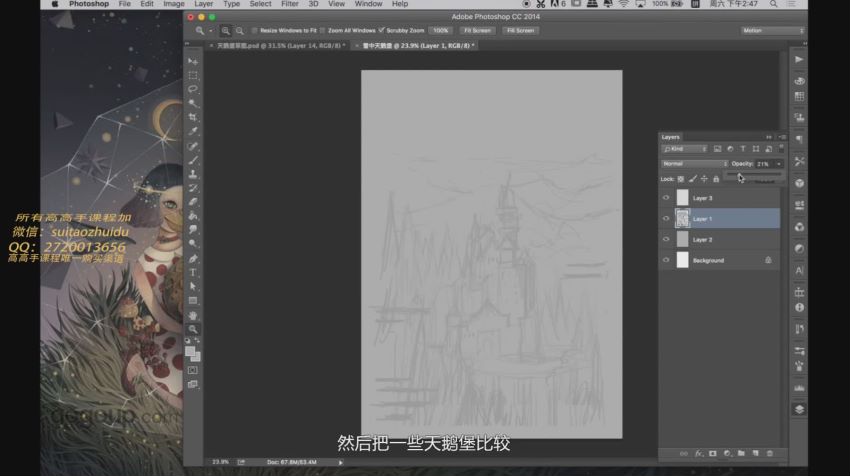Open the File menu
Viewport: 850px width, 476px height.
pyautogui.click(x=125, y=4)
